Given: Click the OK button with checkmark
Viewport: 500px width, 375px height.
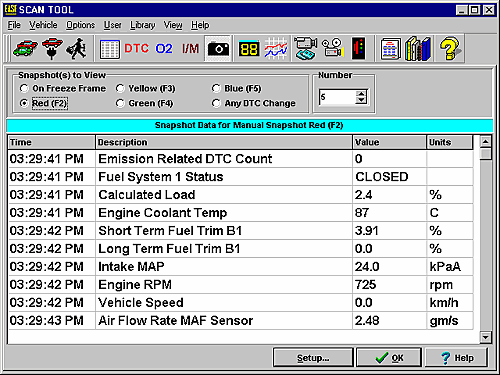Looking at the screenshot, I should pyautogui.click(x=389, y=358).
